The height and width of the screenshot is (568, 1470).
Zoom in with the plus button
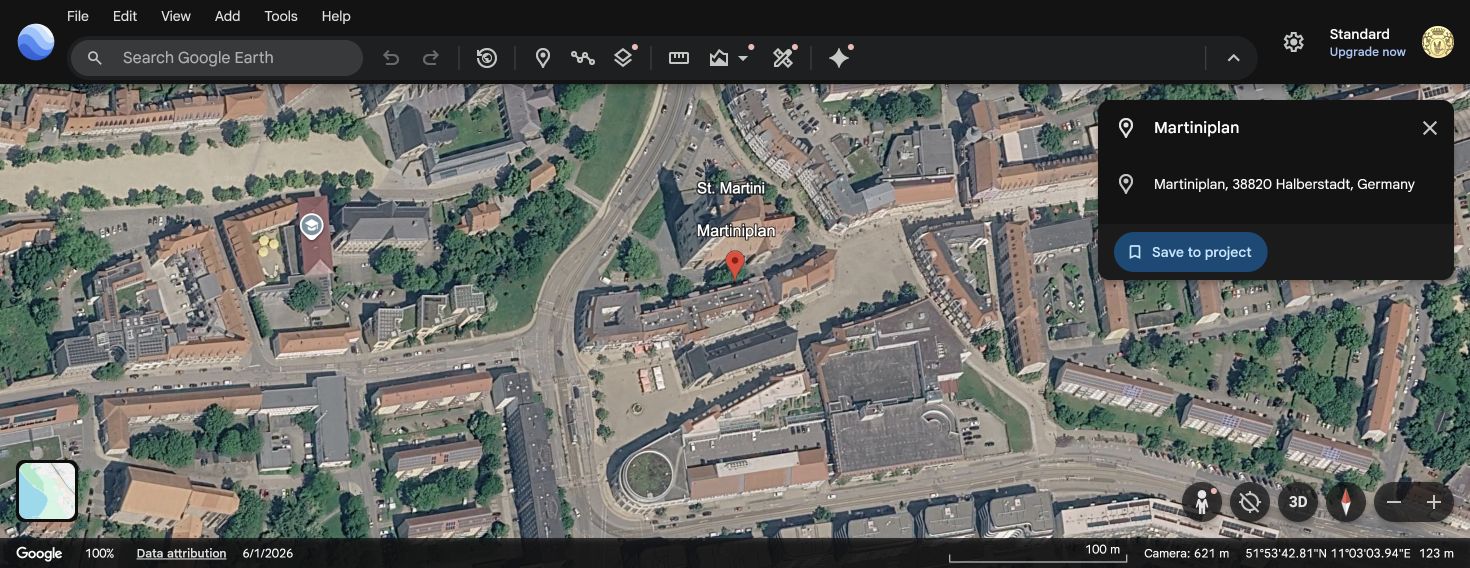click(x=1434, y=502)
